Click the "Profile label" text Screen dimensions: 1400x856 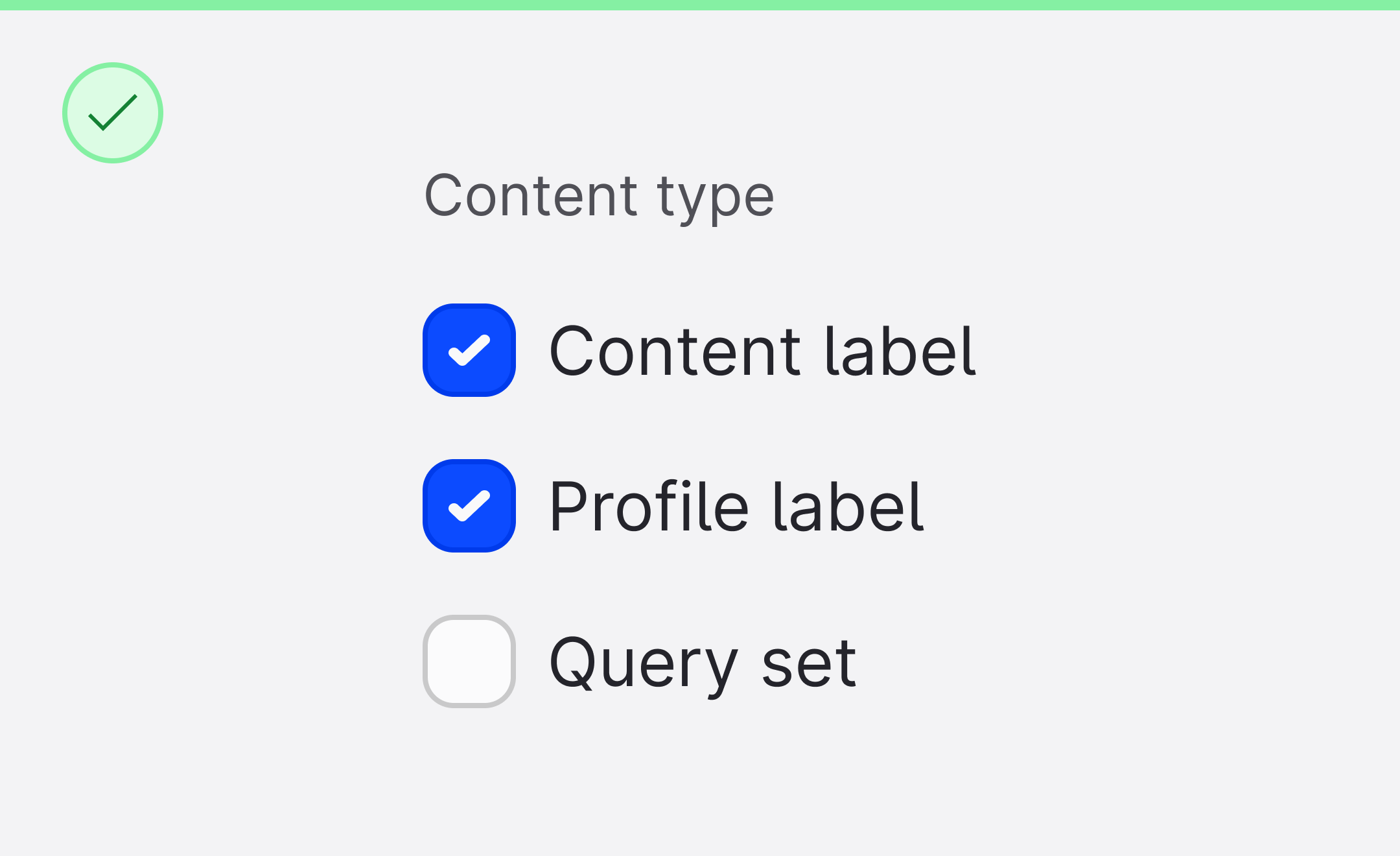point(736,507)
